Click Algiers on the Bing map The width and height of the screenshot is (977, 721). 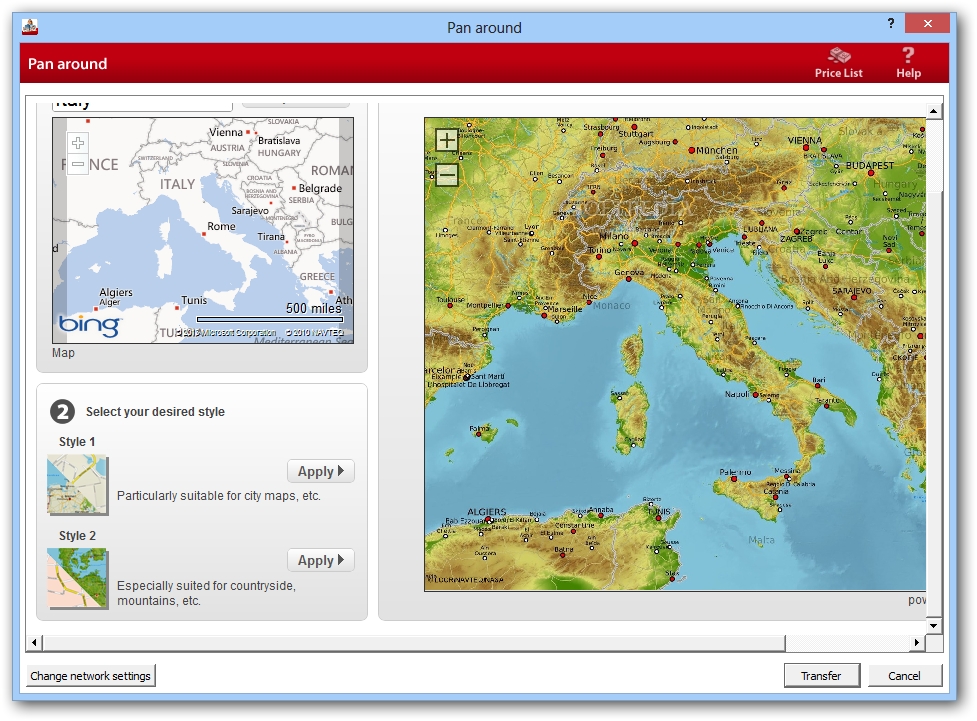pyautogui.click(x=116, y=292)
